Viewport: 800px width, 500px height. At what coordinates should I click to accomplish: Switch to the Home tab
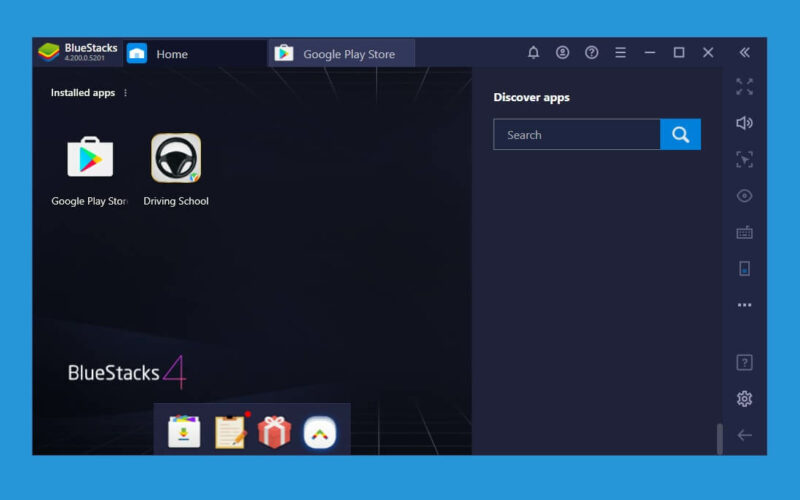[x=194, y=54]
